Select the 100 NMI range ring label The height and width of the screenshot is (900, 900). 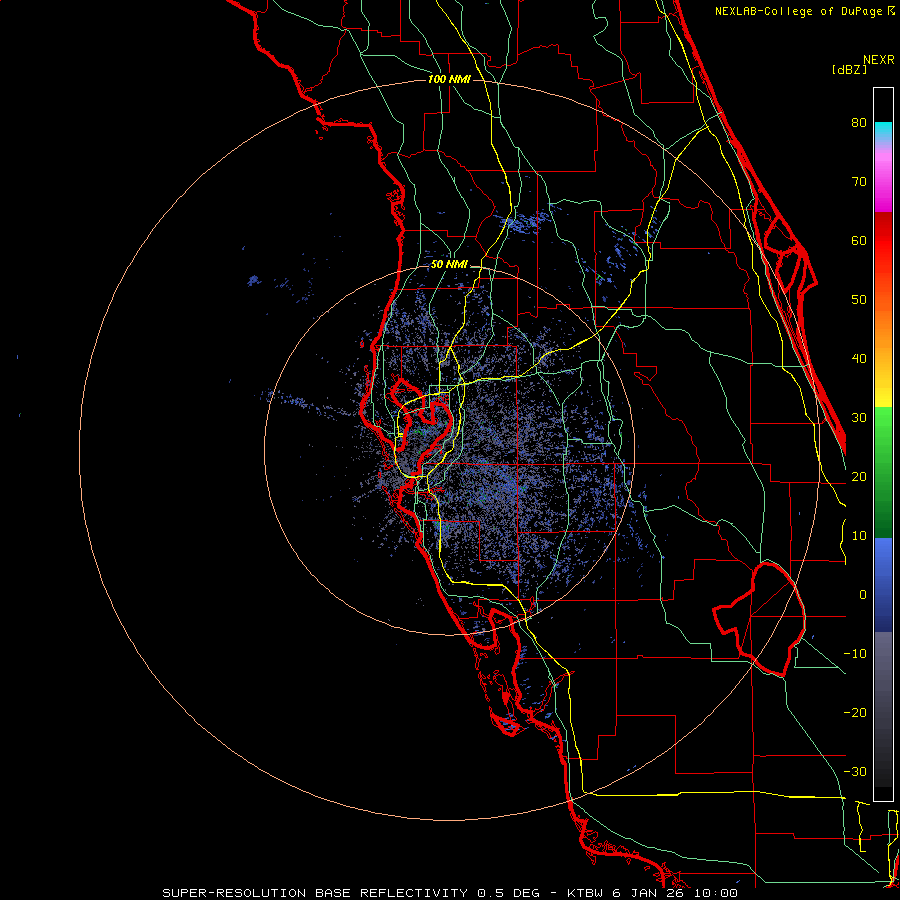(x=449, y=79)
